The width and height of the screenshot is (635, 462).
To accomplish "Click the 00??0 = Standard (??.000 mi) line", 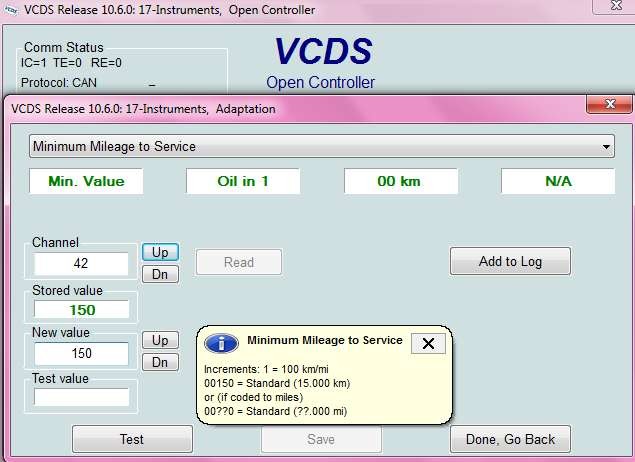I will 275,411.
